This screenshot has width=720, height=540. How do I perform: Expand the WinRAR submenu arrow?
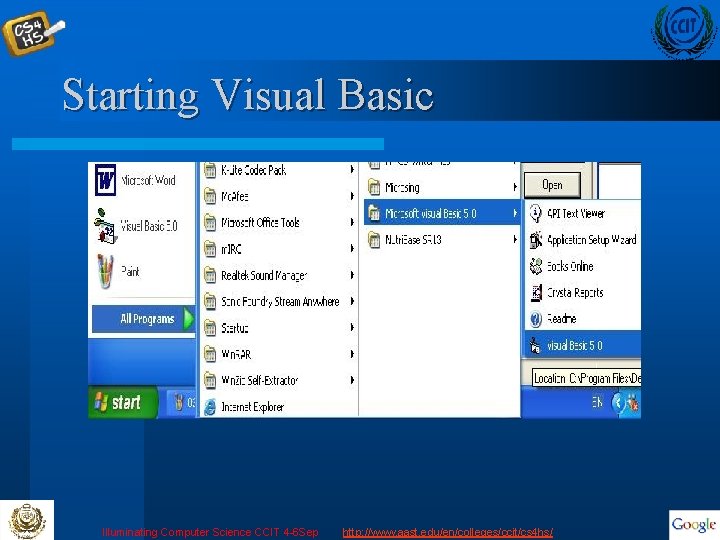pyautogui.click(x=352, y=354)
